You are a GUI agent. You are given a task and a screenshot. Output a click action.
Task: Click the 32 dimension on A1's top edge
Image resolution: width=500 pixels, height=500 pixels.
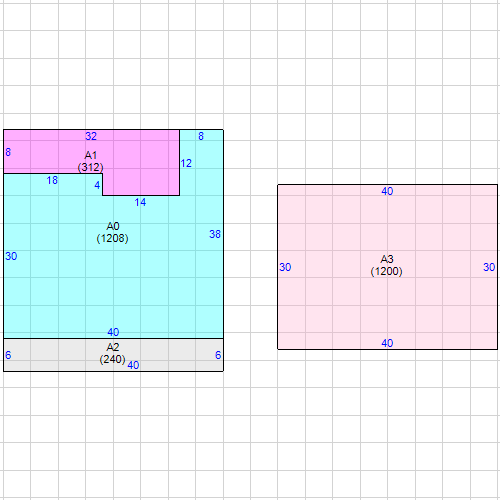point(91,136)
